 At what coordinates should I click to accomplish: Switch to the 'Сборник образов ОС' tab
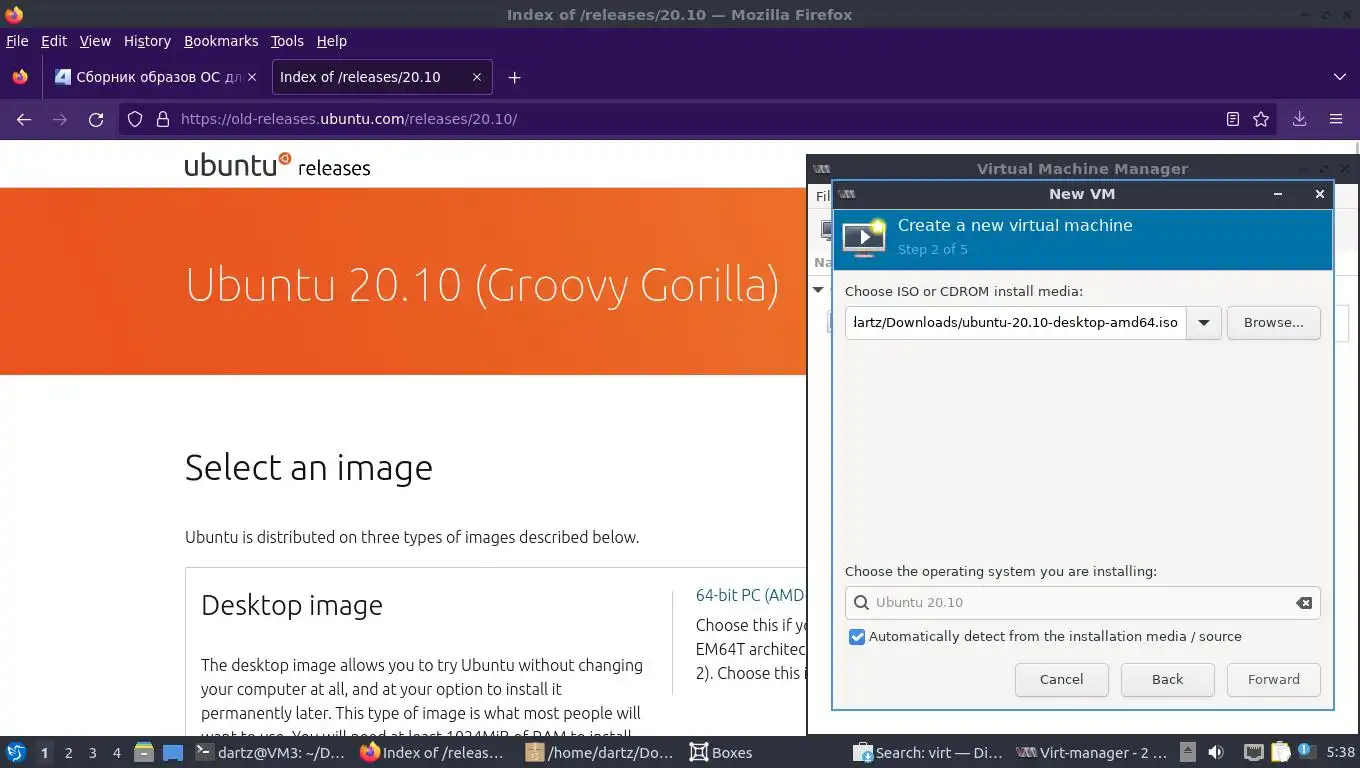(157, 77)
